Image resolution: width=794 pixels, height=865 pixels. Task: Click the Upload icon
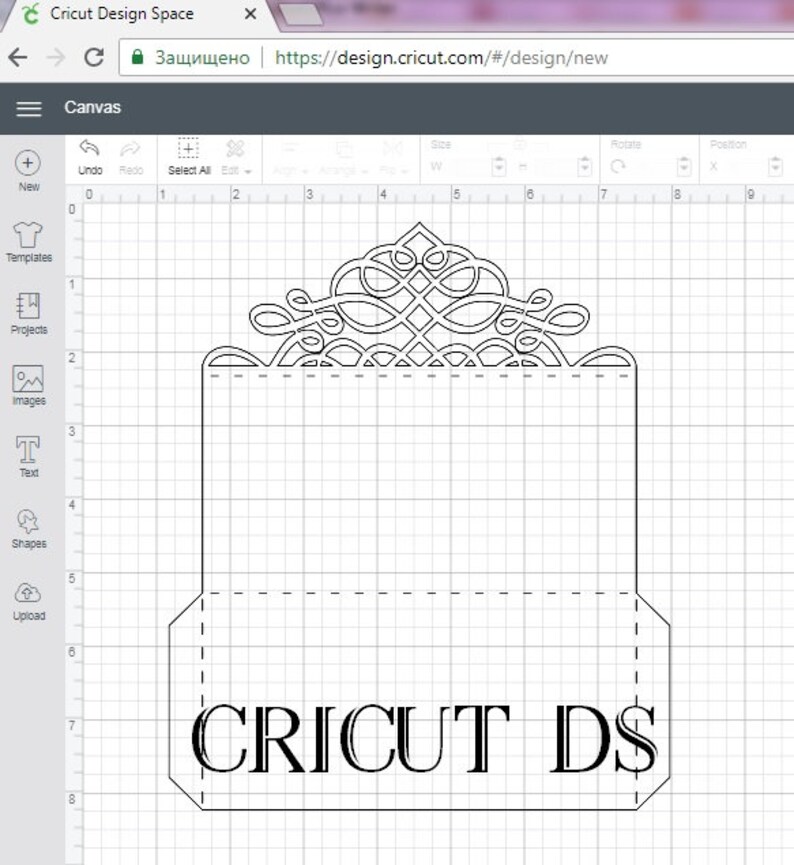(x=29, y=601)
